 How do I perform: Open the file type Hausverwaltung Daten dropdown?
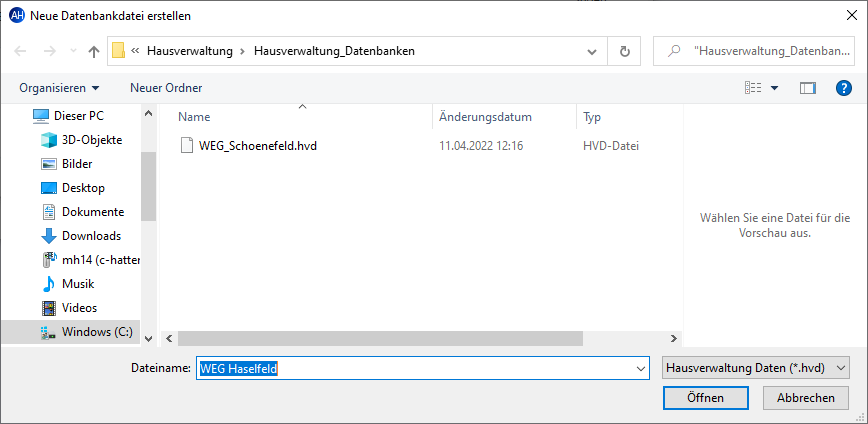tap(756, 368)
